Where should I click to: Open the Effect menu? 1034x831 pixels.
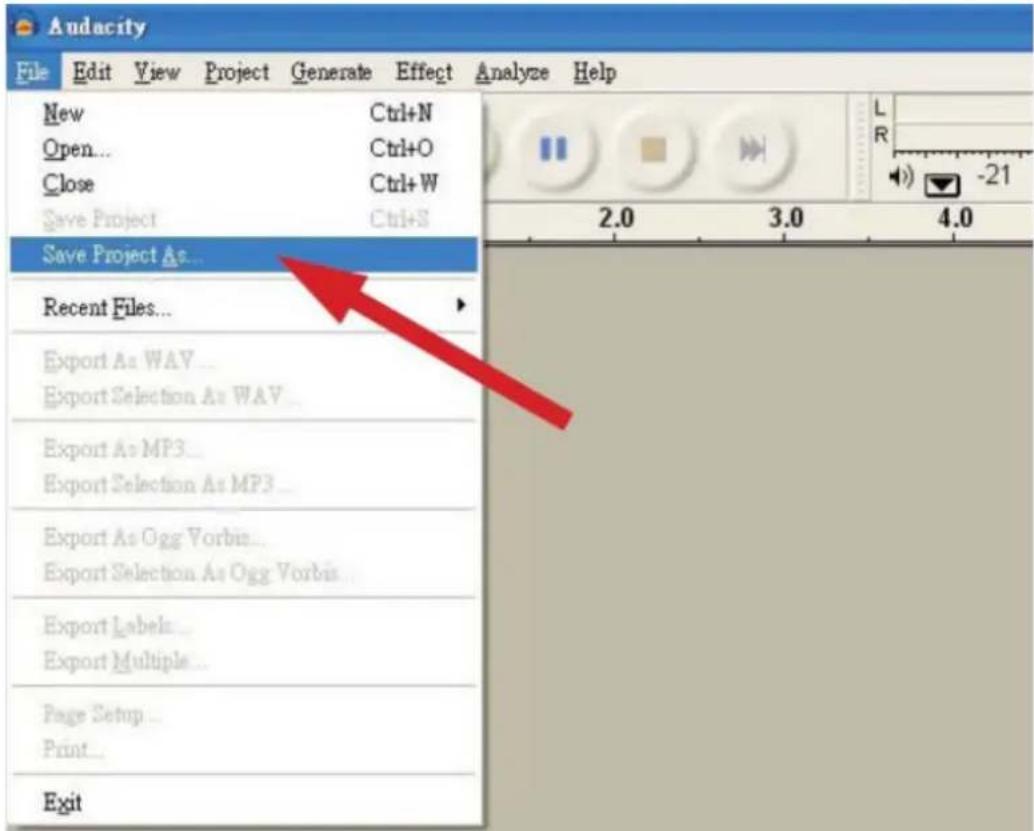tap(424, 72)
